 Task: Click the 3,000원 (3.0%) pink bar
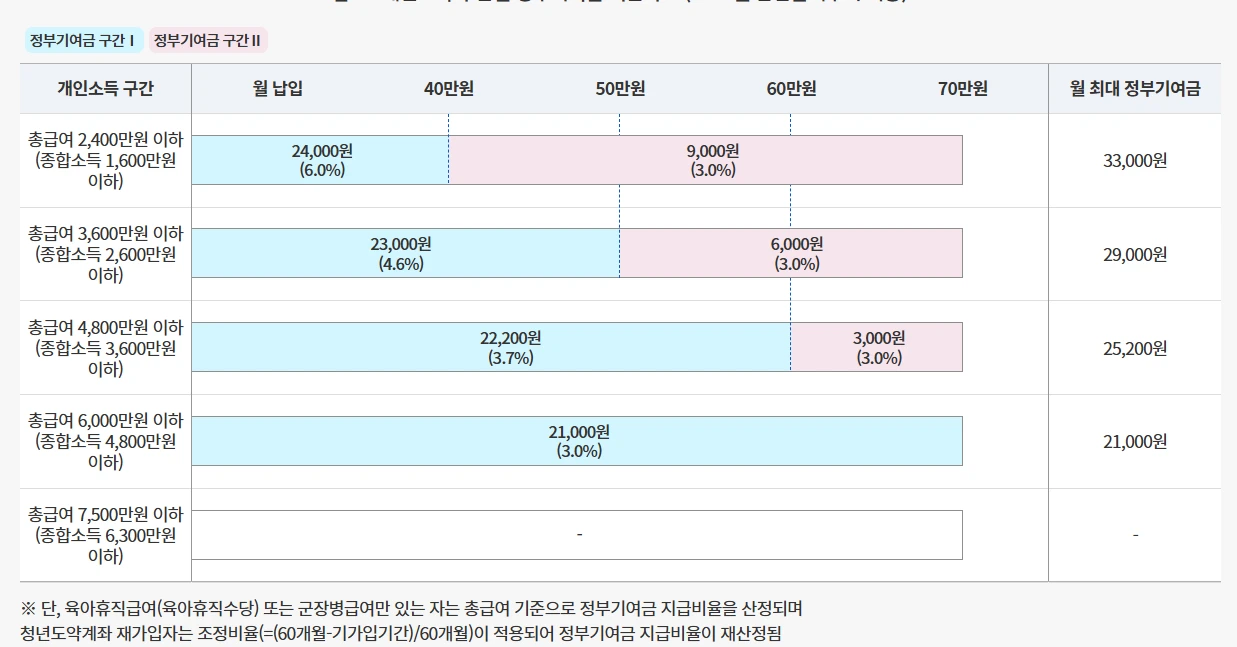(x=877, y=347)
